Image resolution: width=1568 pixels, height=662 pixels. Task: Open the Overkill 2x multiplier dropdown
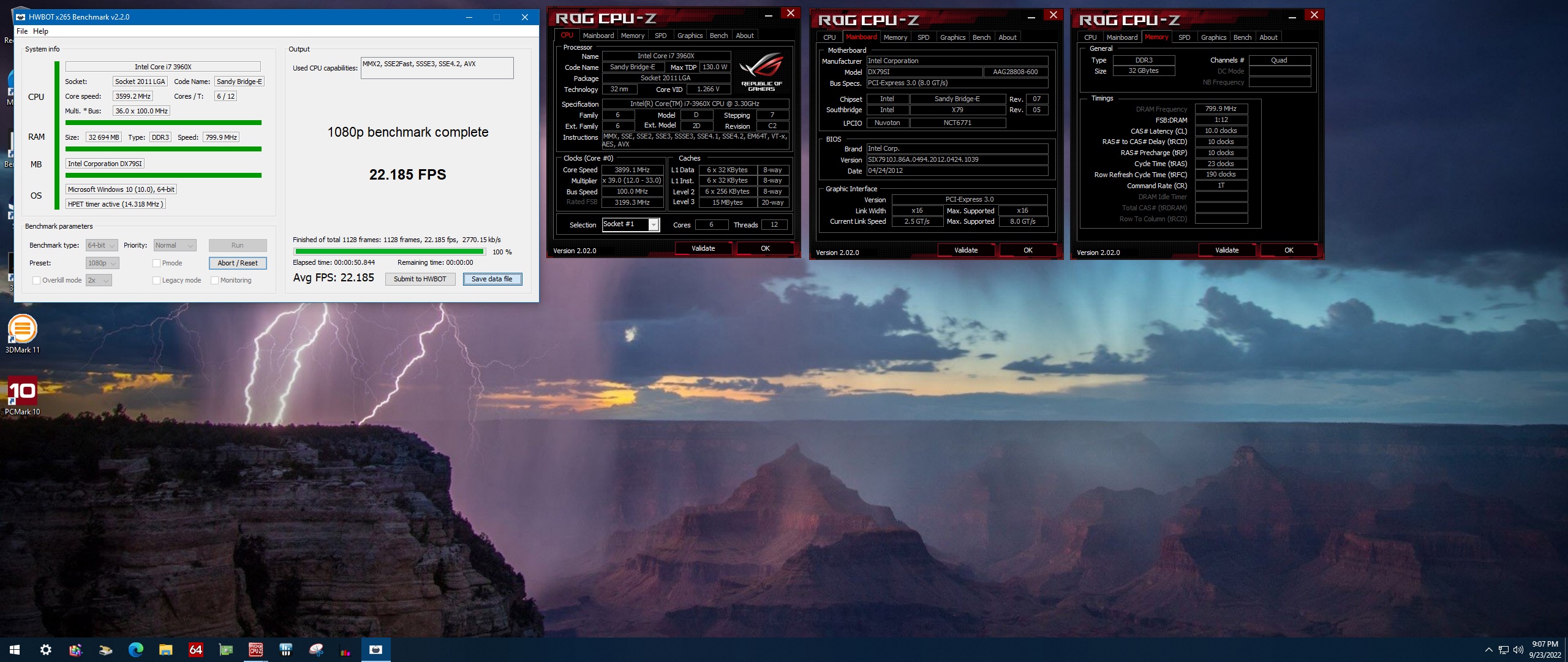(99, 280)
